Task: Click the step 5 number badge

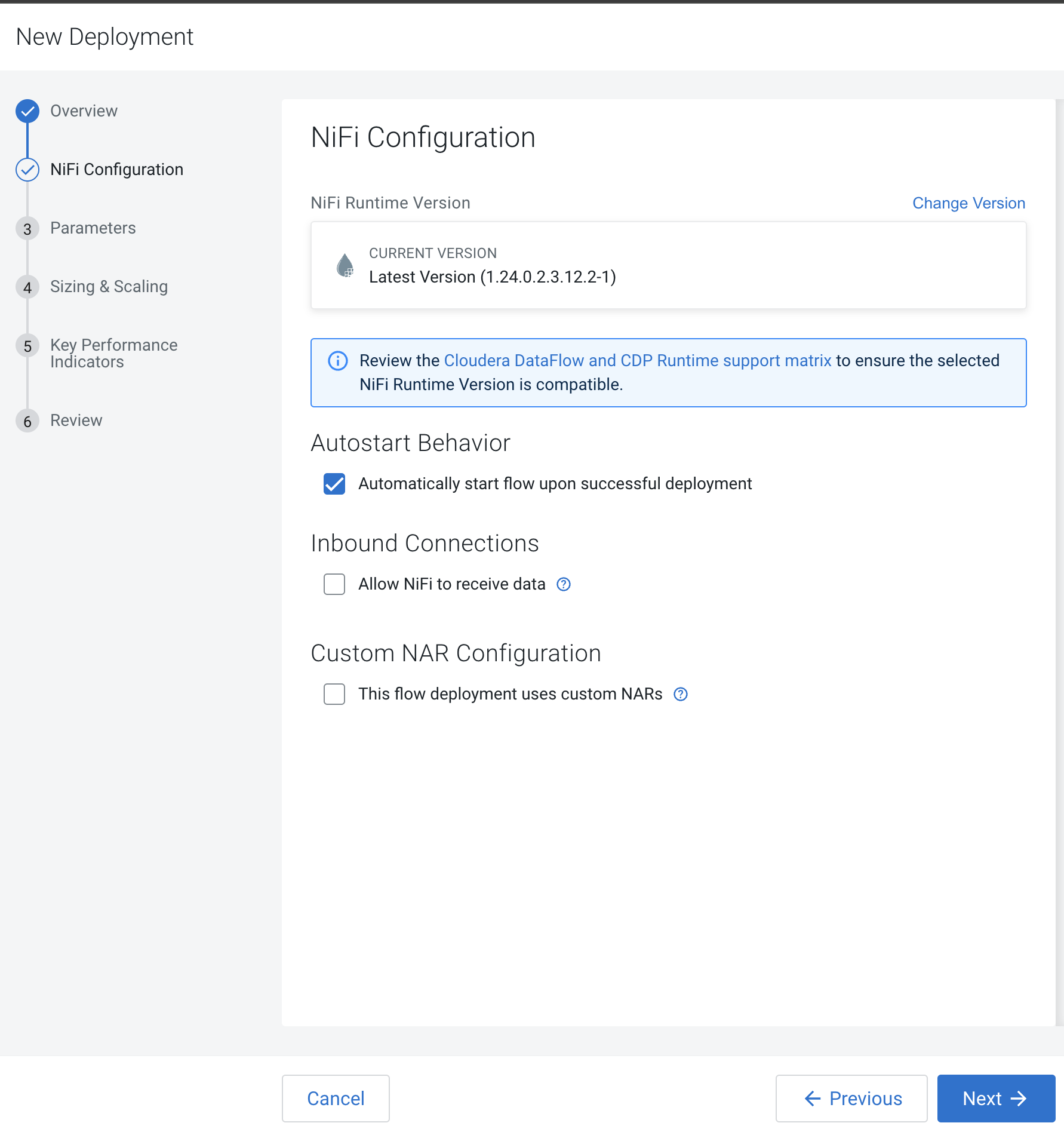Action: (27, 346)
